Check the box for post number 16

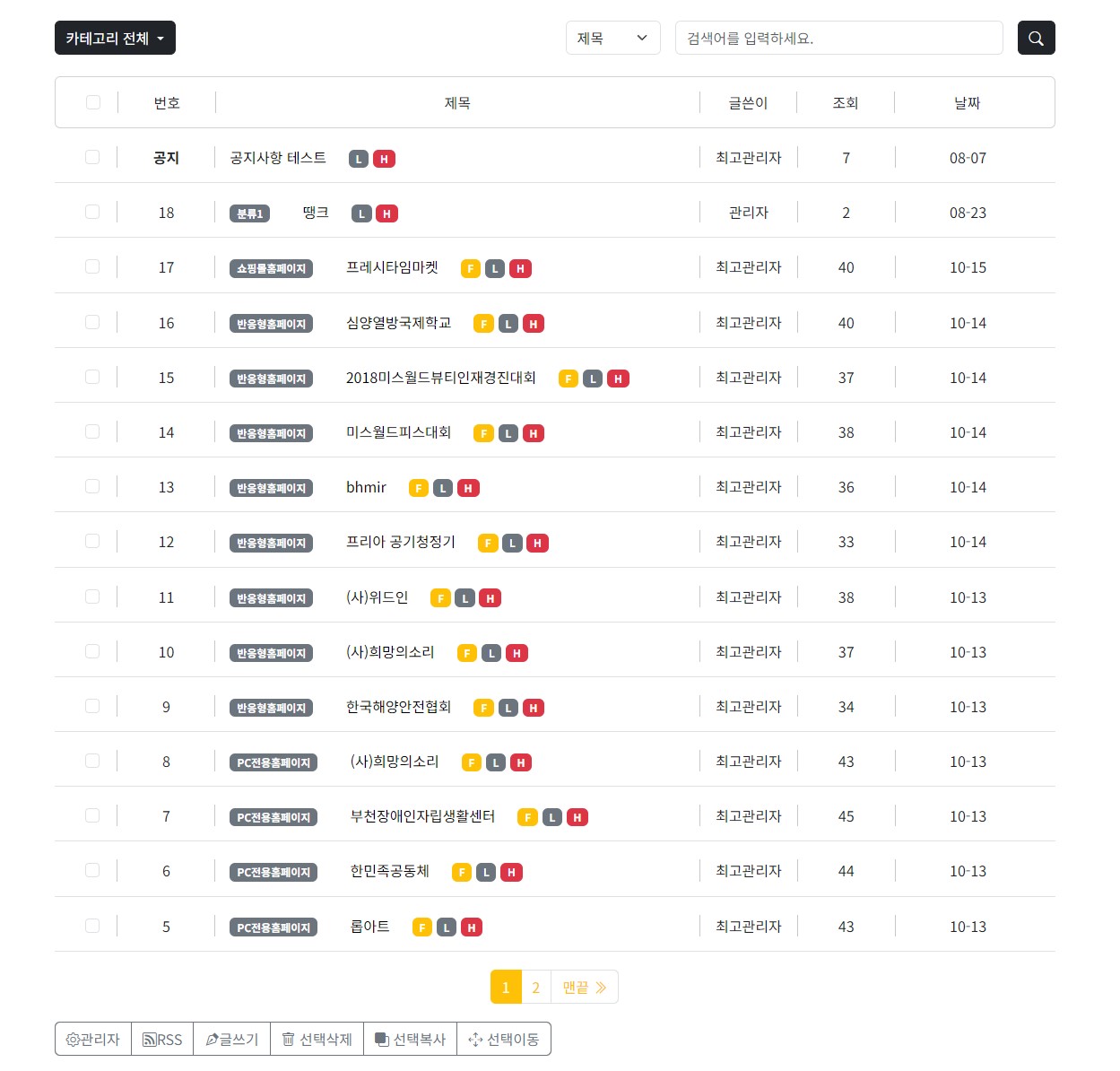[x=92, y=322]
